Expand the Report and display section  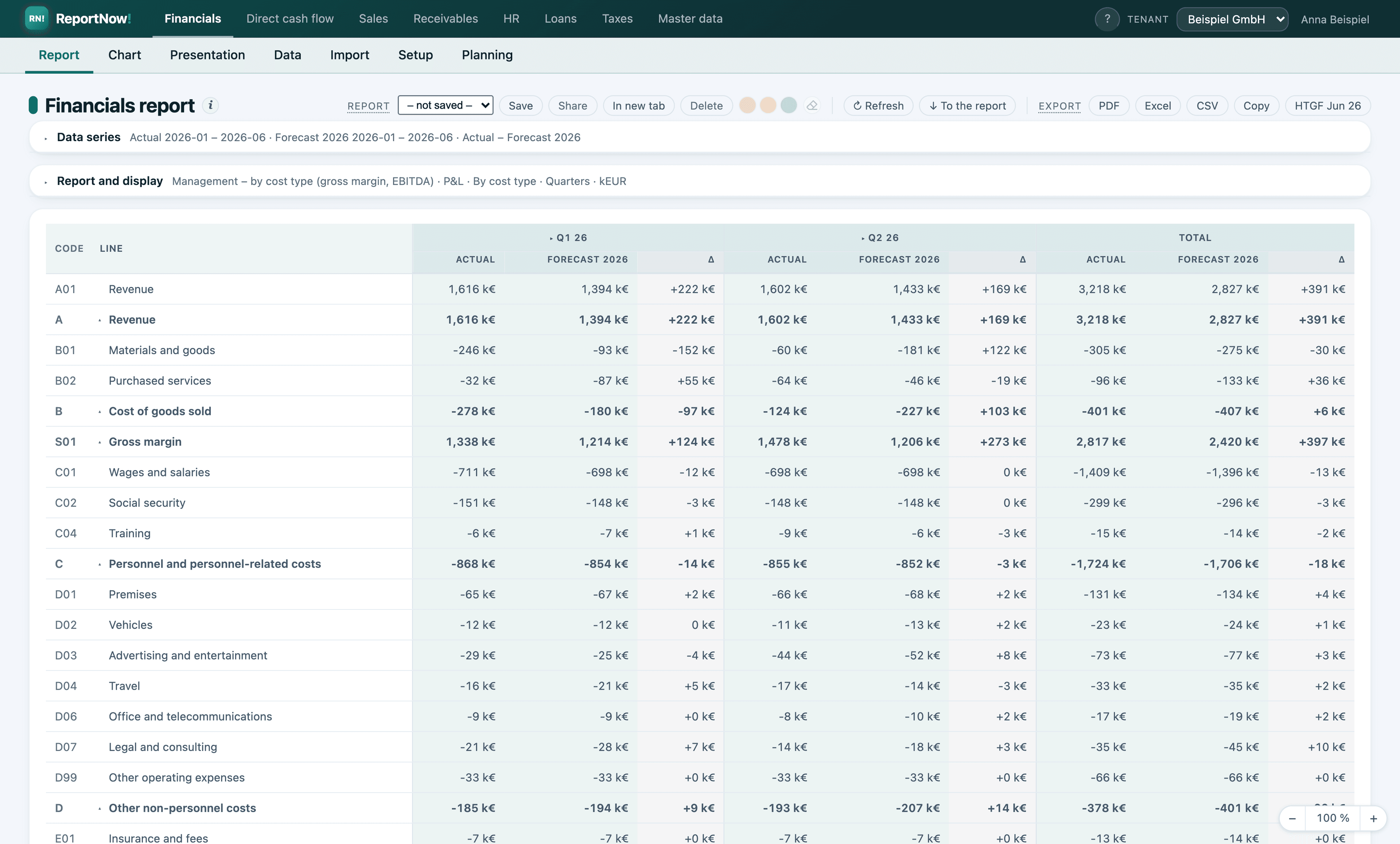[x=46, y=182]
